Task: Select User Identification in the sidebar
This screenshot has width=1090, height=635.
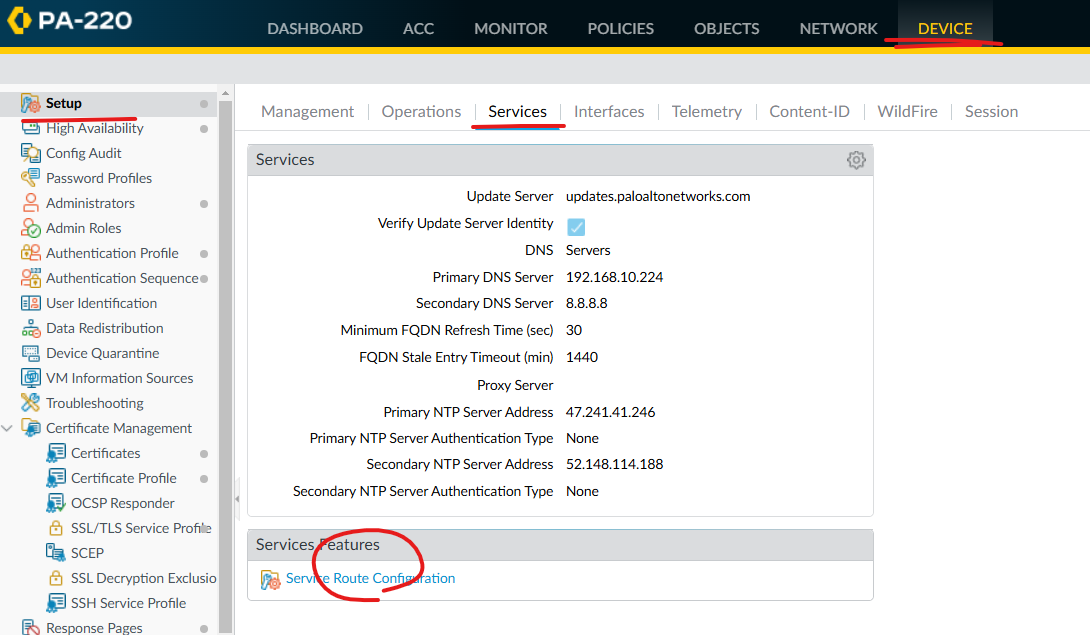Action: pyautogui.click(x=101, y=303)
